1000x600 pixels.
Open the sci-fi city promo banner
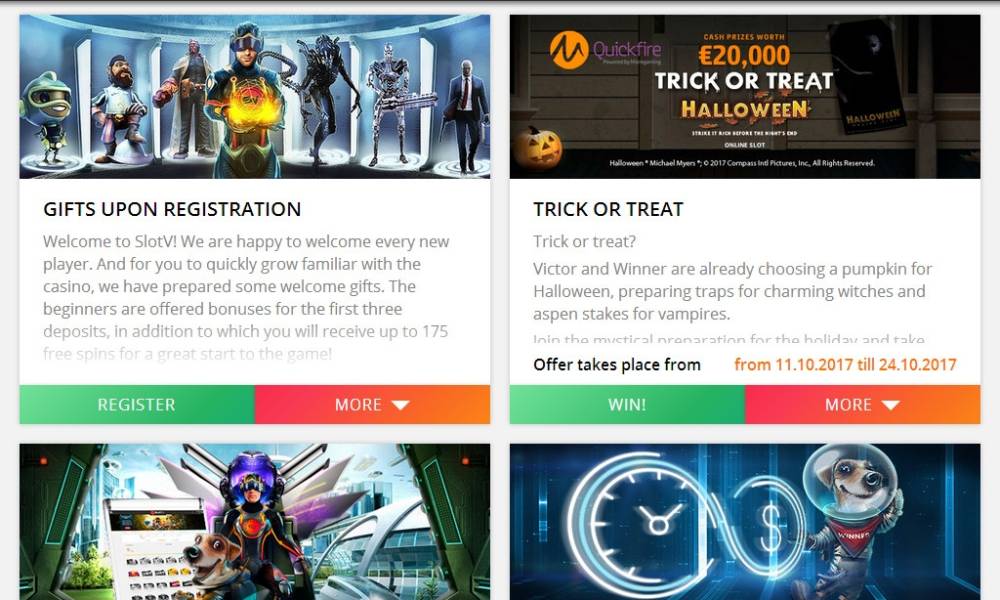point(254,522)
